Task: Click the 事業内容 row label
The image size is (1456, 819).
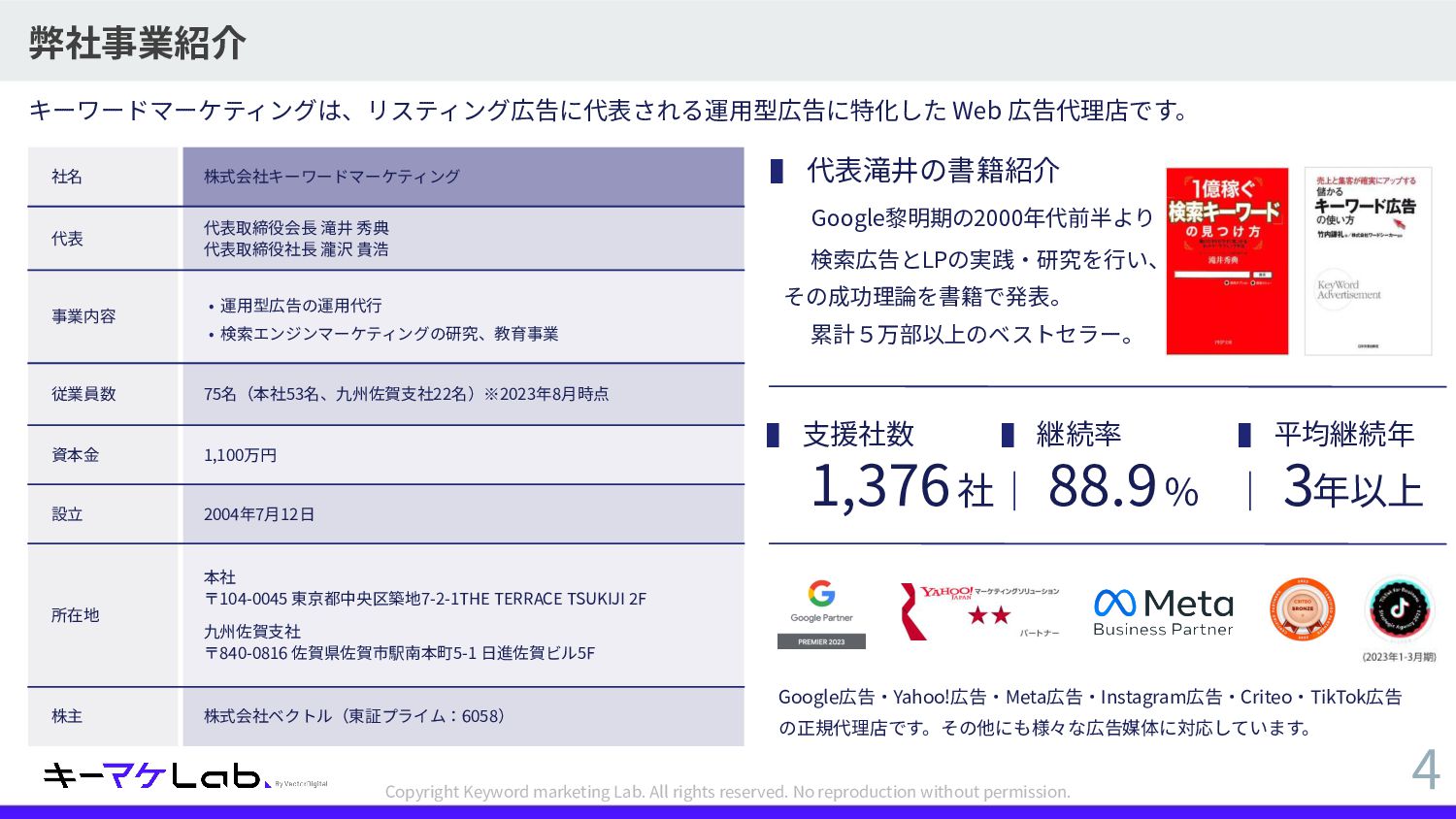Action: point(83,316)
